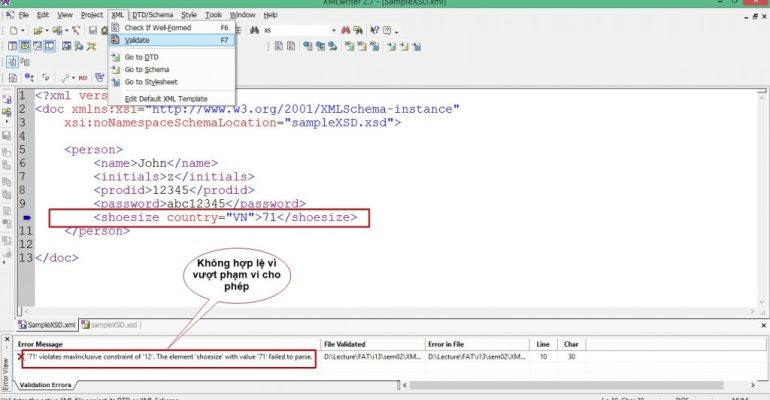Screen dimensions: 770x400
Task: Expand the toolbar options arrow after help icon
Action: pos(396,31)
